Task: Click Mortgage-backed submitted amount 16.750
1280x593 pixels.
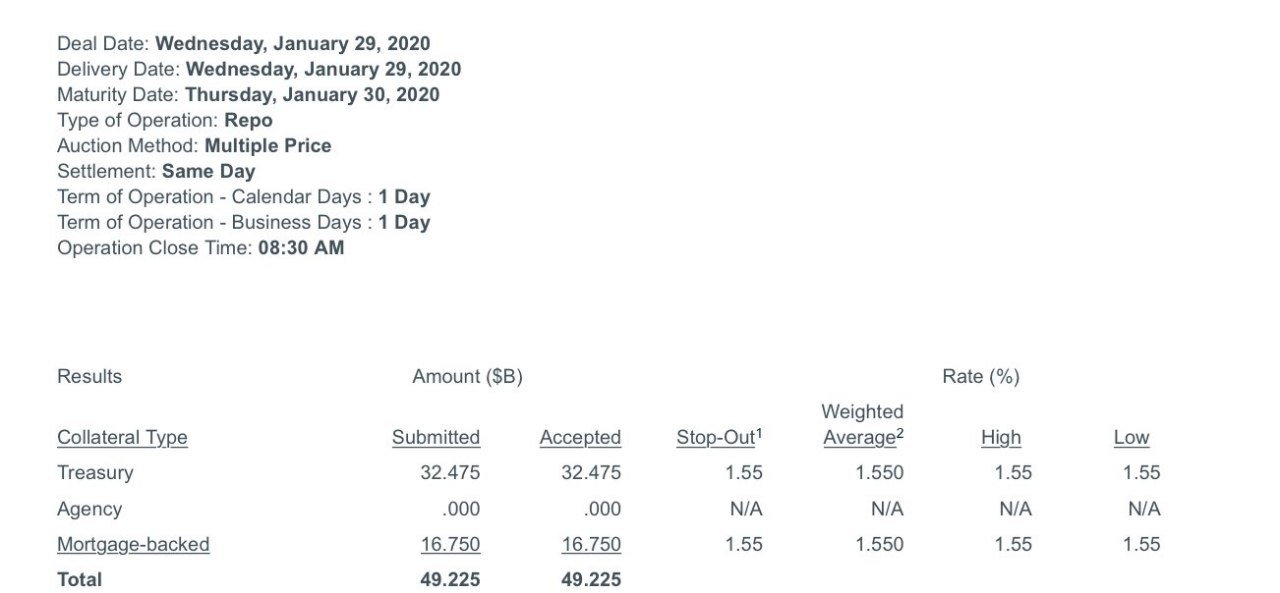Action: point(450,544)
